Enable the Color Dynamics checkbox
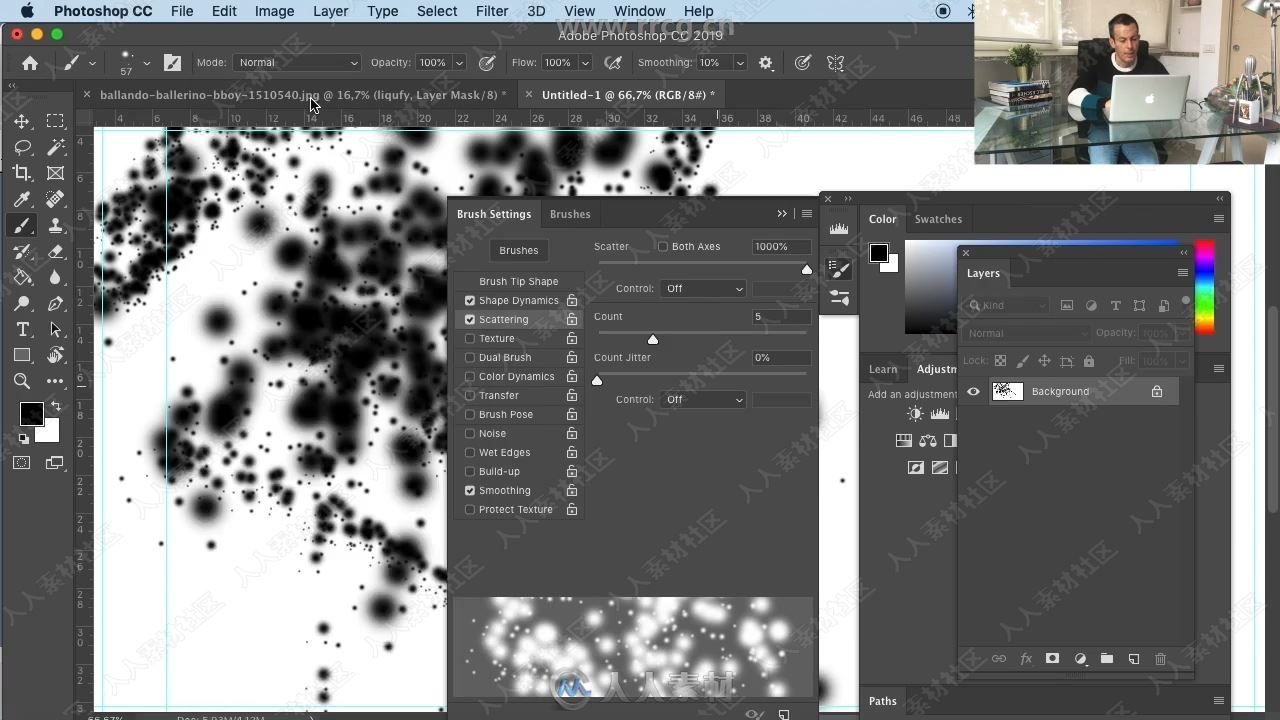Image resolution: width=1280 pixels, height=720 pixels. tap(470, 376)
